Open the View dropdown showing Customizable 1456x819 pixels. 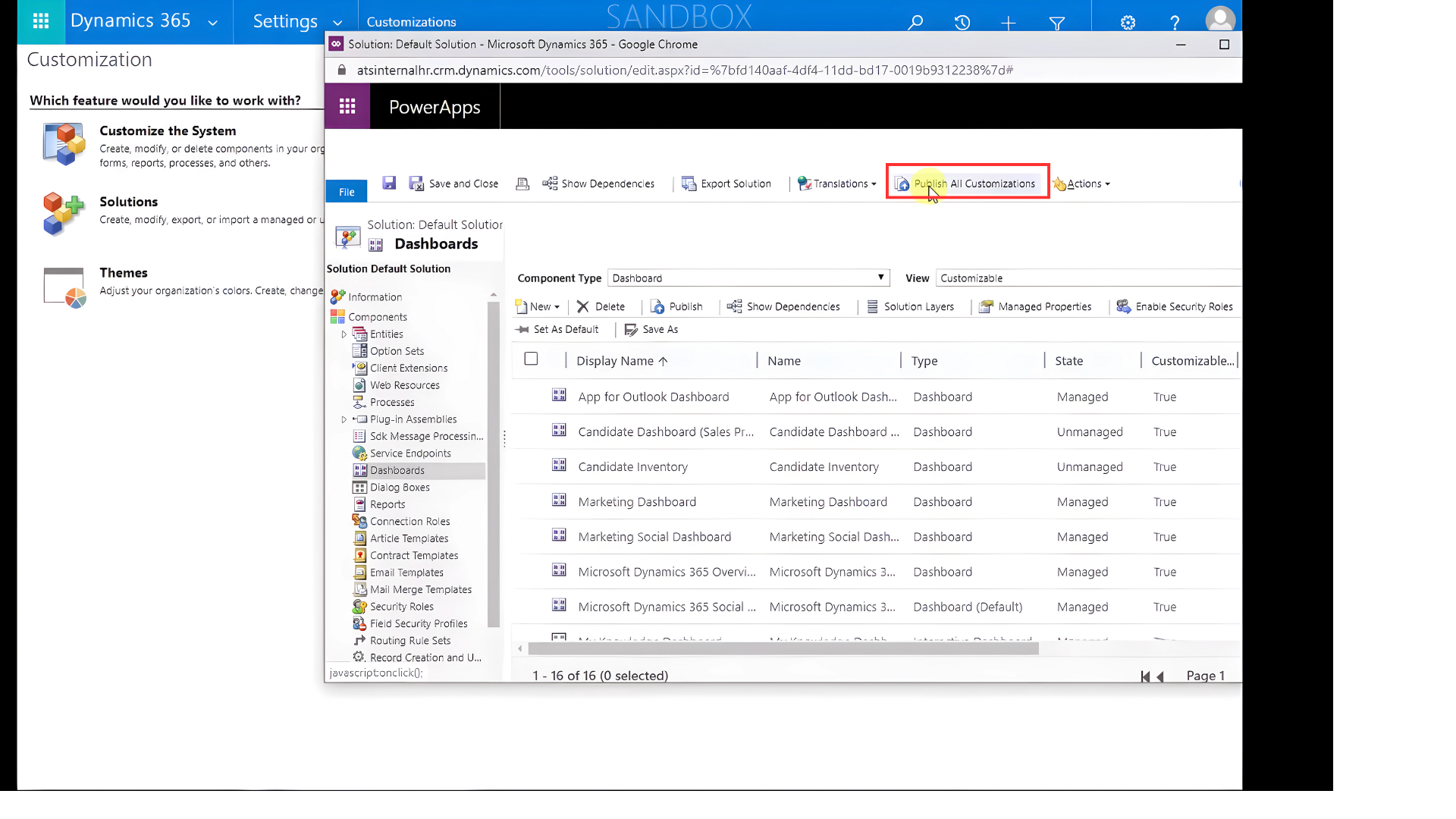pyautogui.click(x=1088, y=278)
